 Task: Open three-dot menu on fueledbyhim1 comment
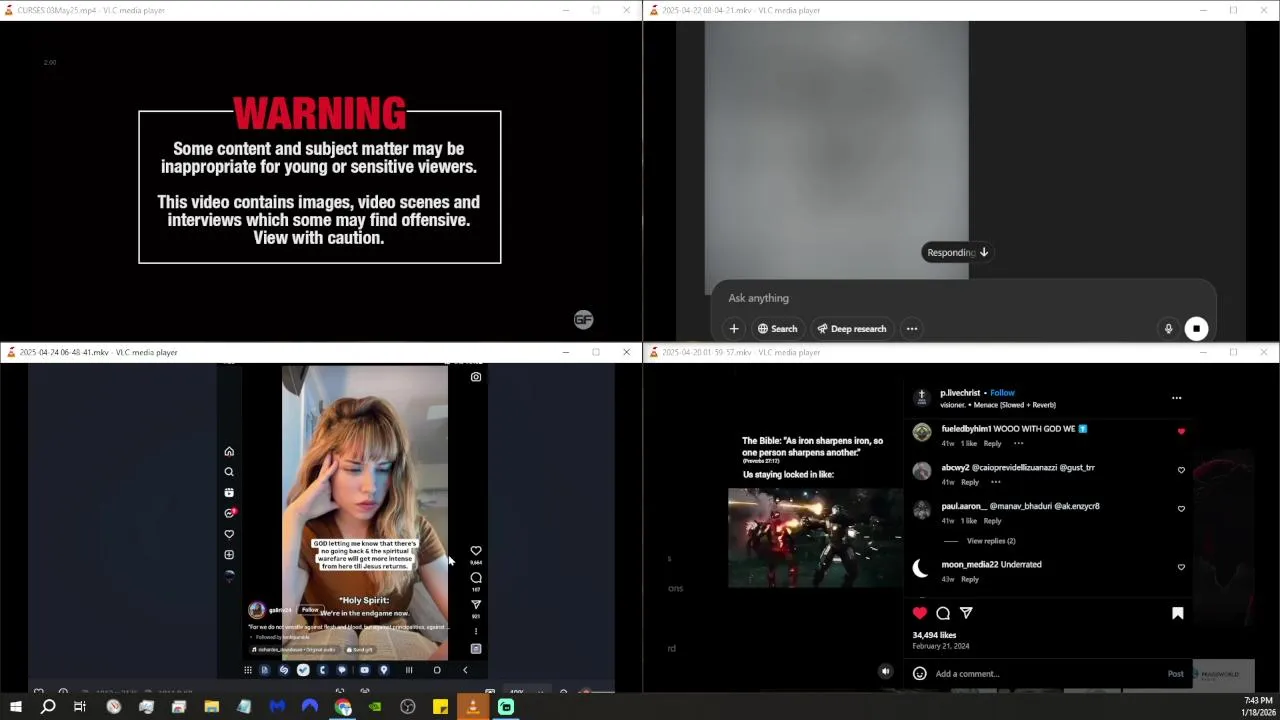1018,443
